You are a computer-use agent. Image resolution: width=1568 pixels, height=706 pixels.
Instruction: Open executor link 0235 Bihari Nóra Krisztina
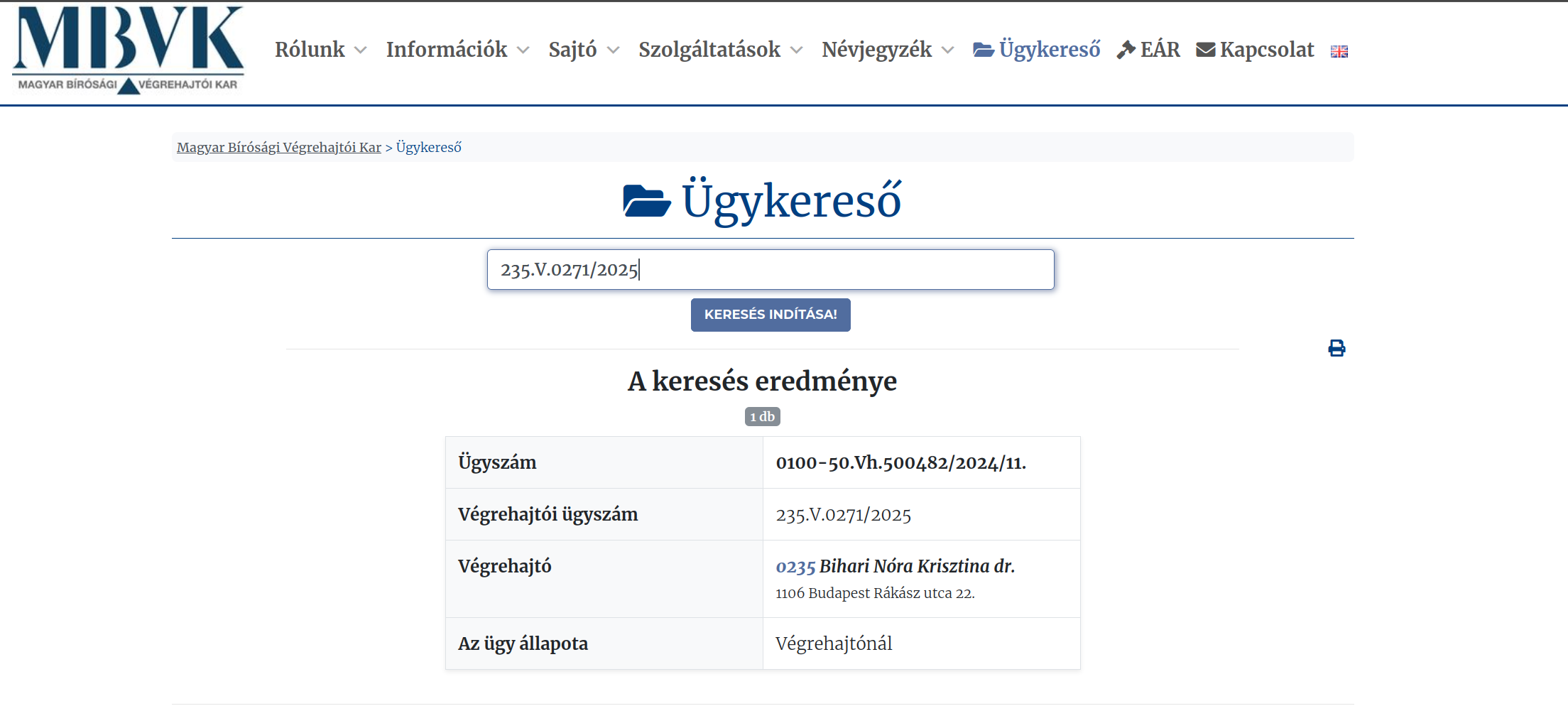[x=895, y=566]
